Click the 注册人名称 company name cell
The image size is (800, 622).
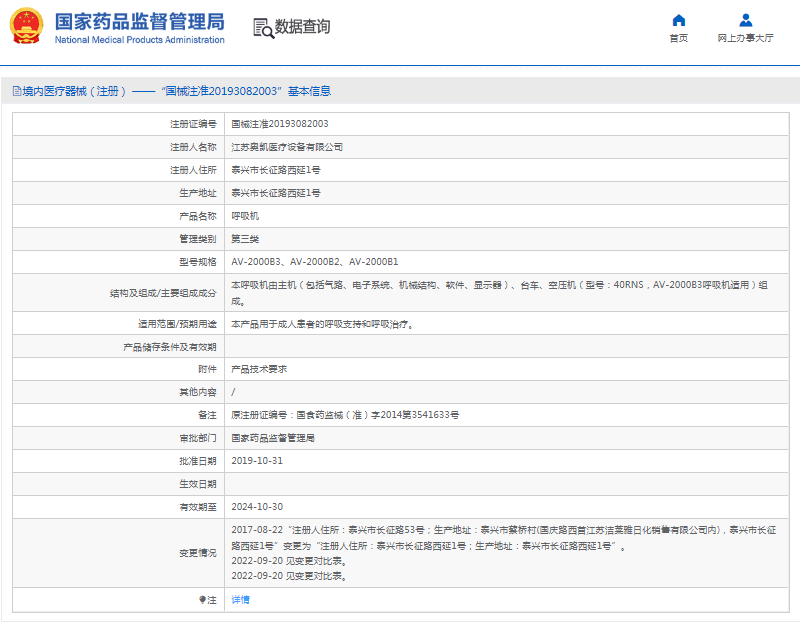[x=293, y=146]
